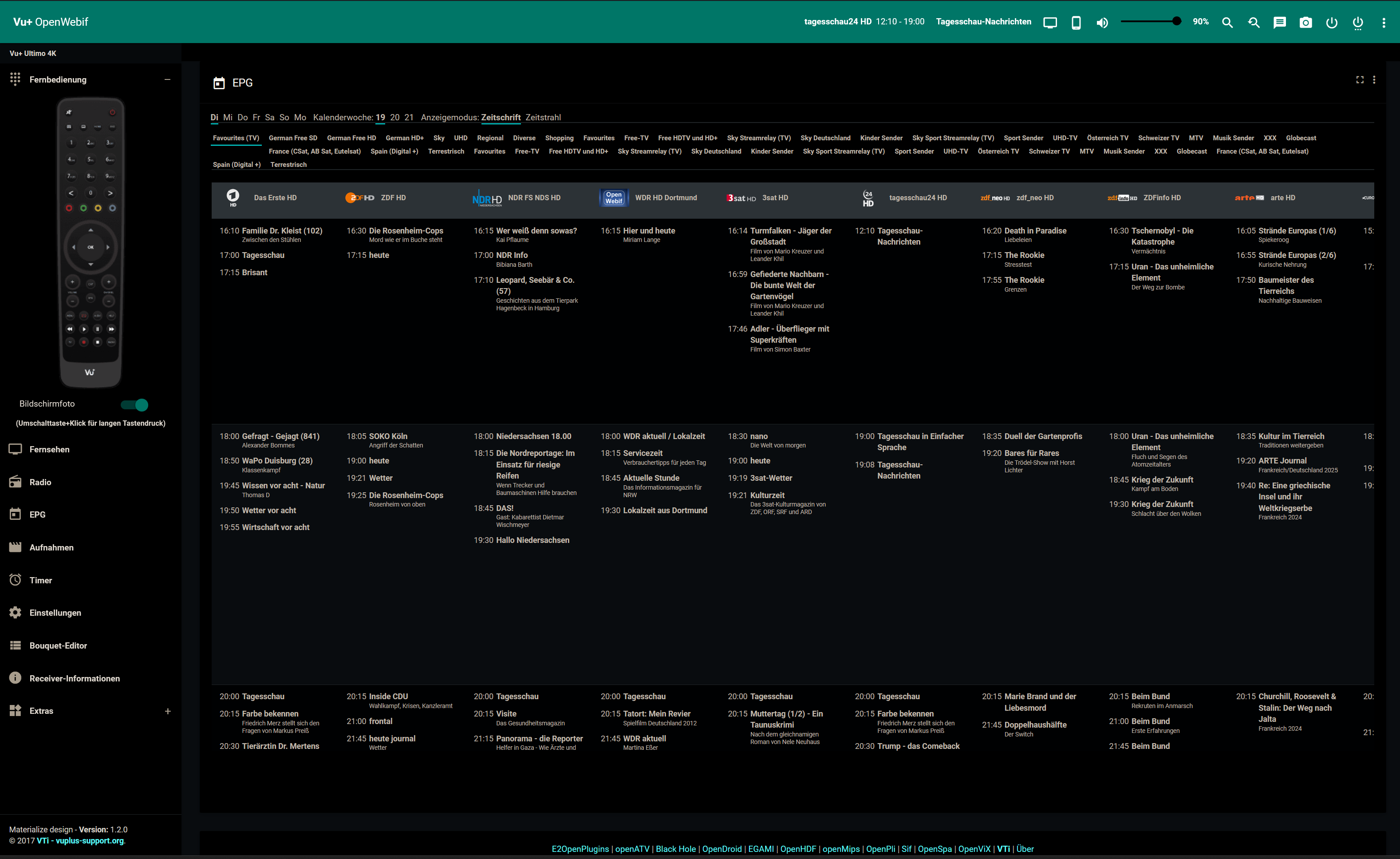Click the standby power icon
Screen dimensions: 1400x859
click(x=1331, y=23)
